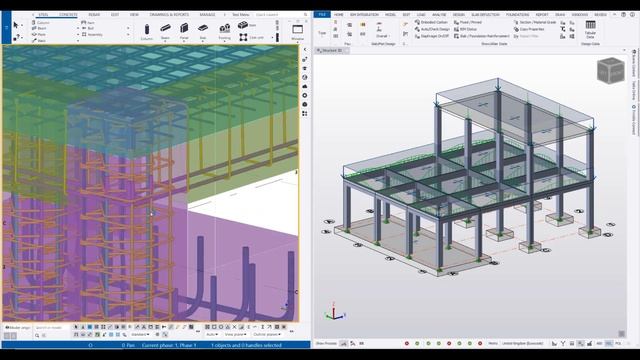Open the Outline planes dropdown
640x360 pixels.
tap(267, 335)
